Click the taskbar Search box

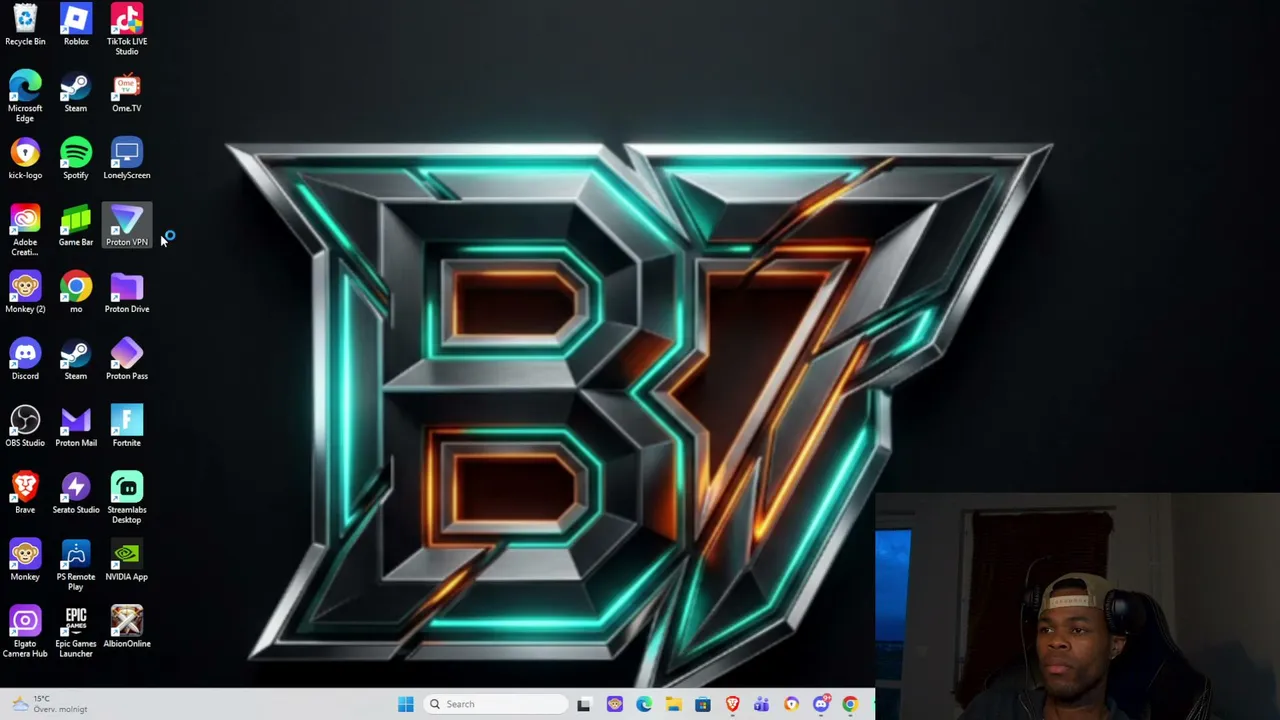tap(495, 704)
